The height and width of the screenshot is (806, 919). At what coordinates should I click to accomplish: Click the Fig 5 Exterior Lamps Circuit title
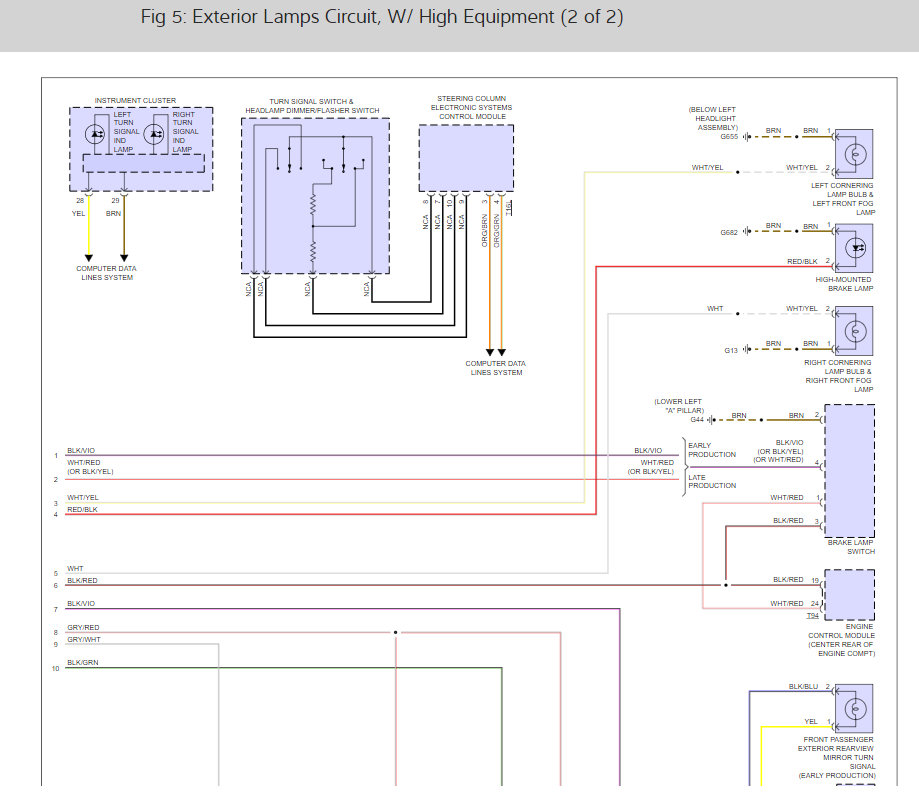click(382, 17)
